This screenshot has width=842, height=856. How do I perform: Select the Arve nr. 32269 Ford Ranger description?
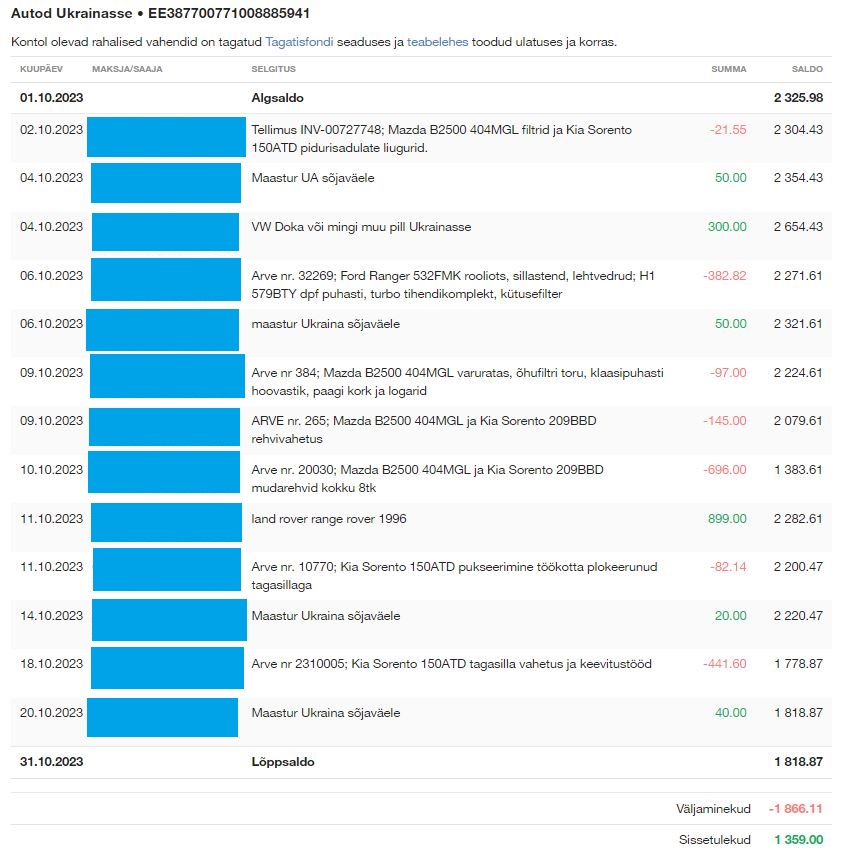449,285
